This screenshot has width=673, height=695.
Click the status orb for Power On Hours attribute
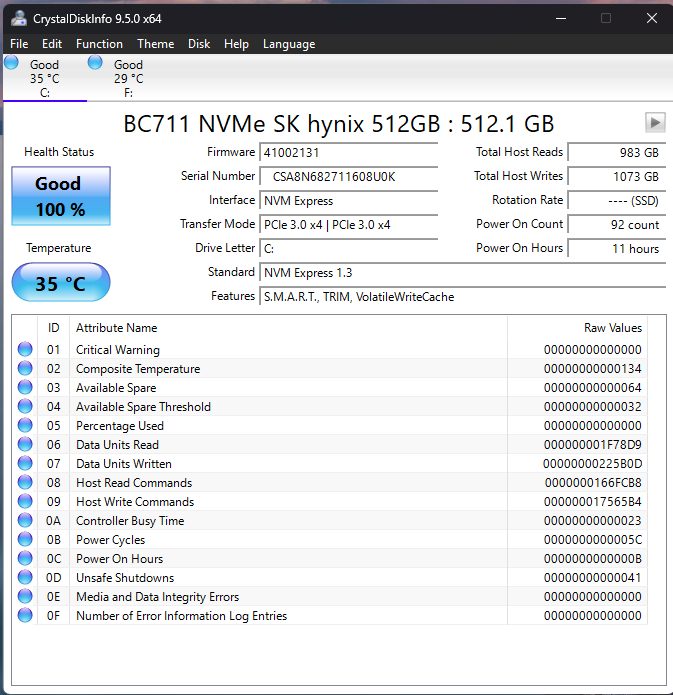click(25, 558)
